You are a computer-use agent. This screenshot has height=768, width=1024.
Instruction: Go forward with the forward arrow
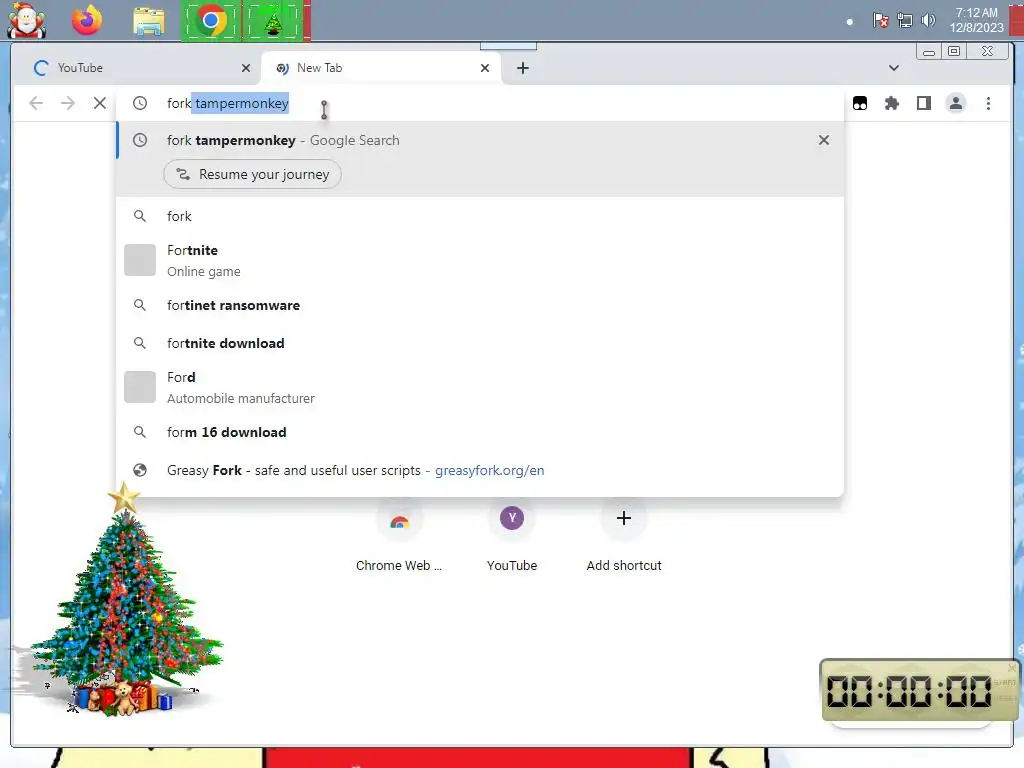click(68, 103)
